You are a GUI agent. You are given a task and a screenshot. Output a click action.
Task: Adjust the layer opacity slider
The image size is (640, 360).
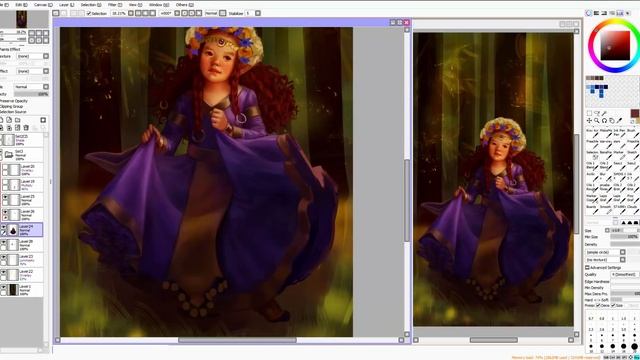pyautogui.click(x=31, y=94)
